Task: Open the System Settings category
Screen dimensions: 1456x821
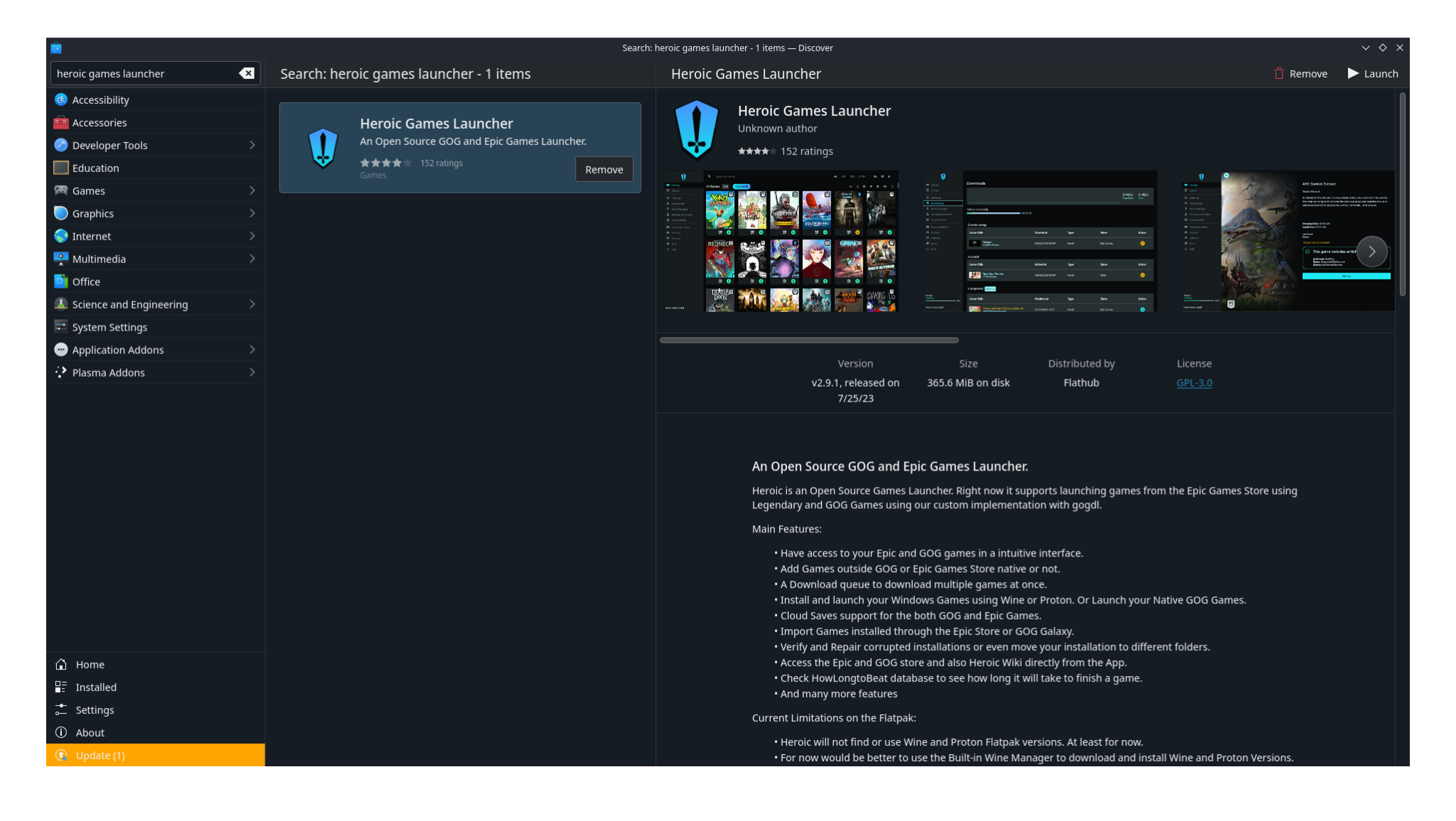Action: [x=109, y=327]
